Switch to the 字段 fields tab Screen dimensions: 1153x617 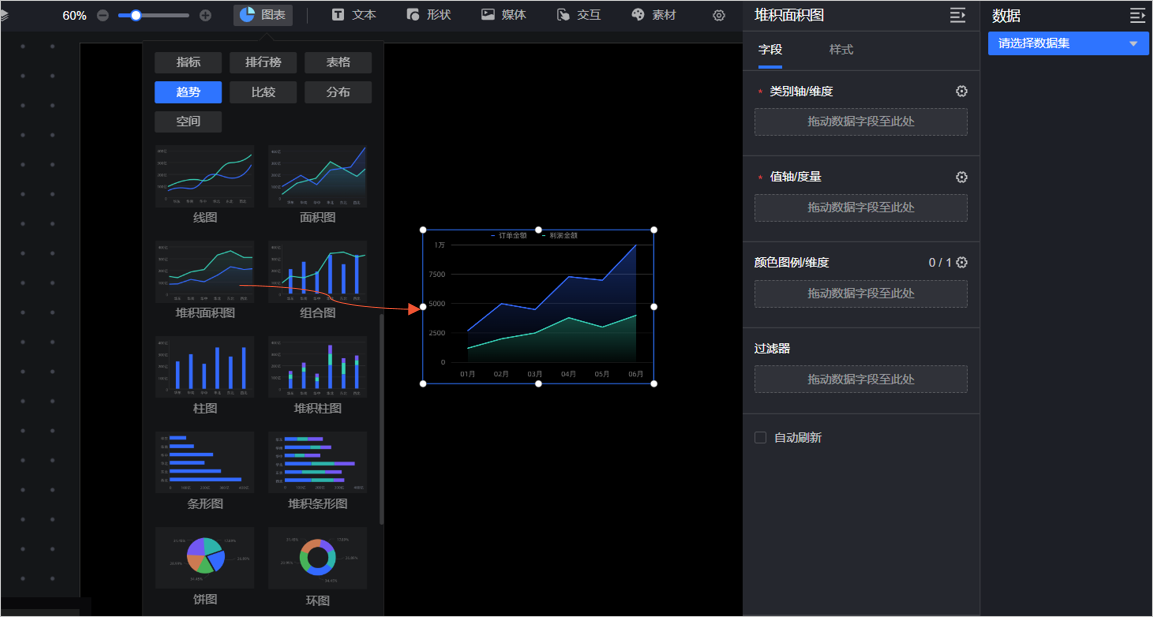pos(770,50)
